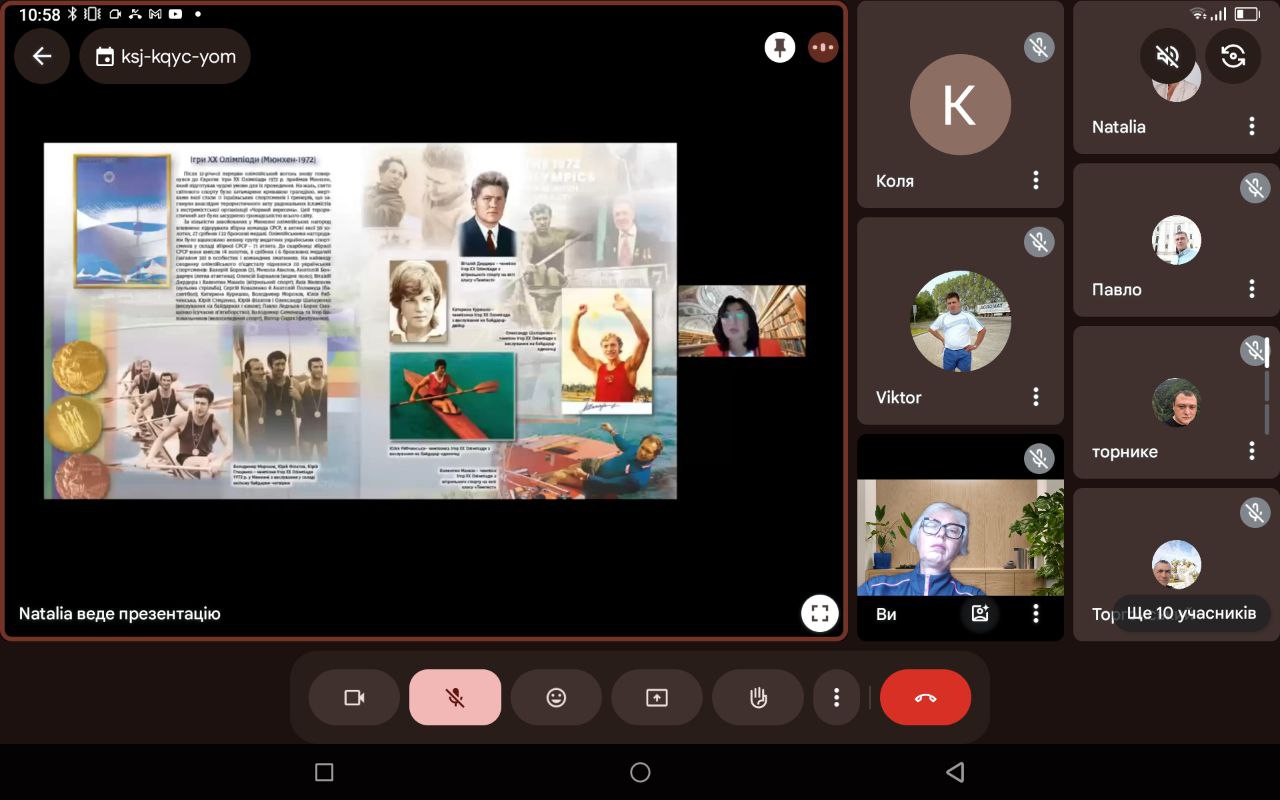The width and height of the screenshot is (1280, 800).
Task: Tap the shared Olympics presentation slide
Action: tap(360, 320)
